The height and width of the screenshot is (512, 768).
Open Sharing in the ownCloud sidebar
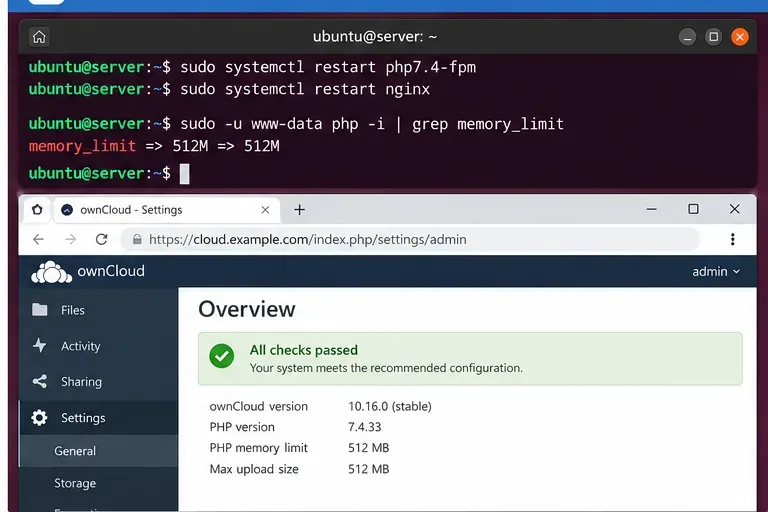(98, 382)
